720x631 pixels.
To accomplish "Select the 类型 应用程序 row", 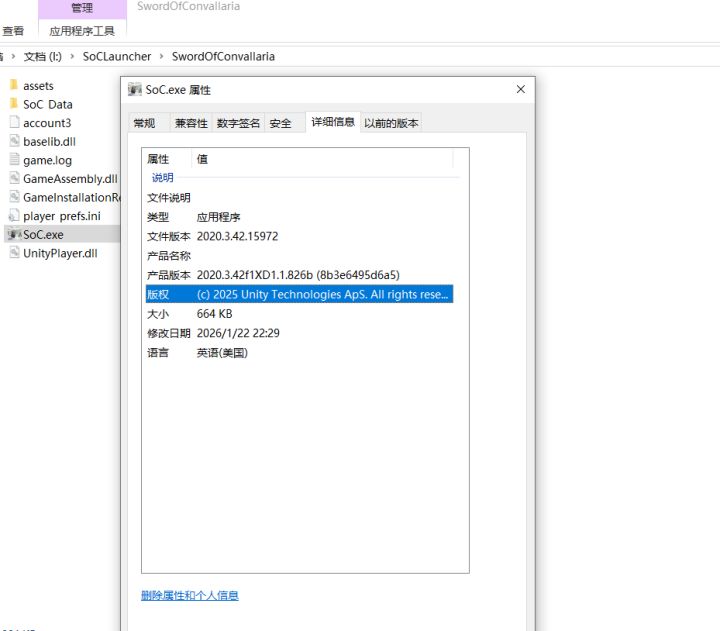I will pos(299,217).
